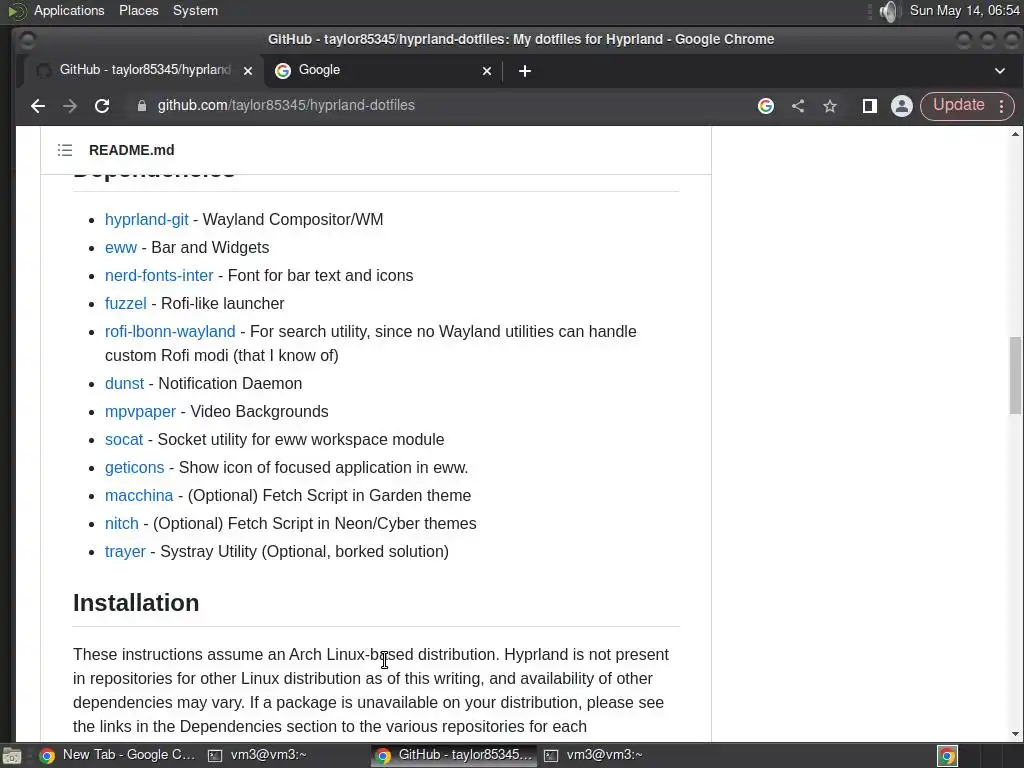
Task: Go back to the previous page
Action: click(37, 106)
